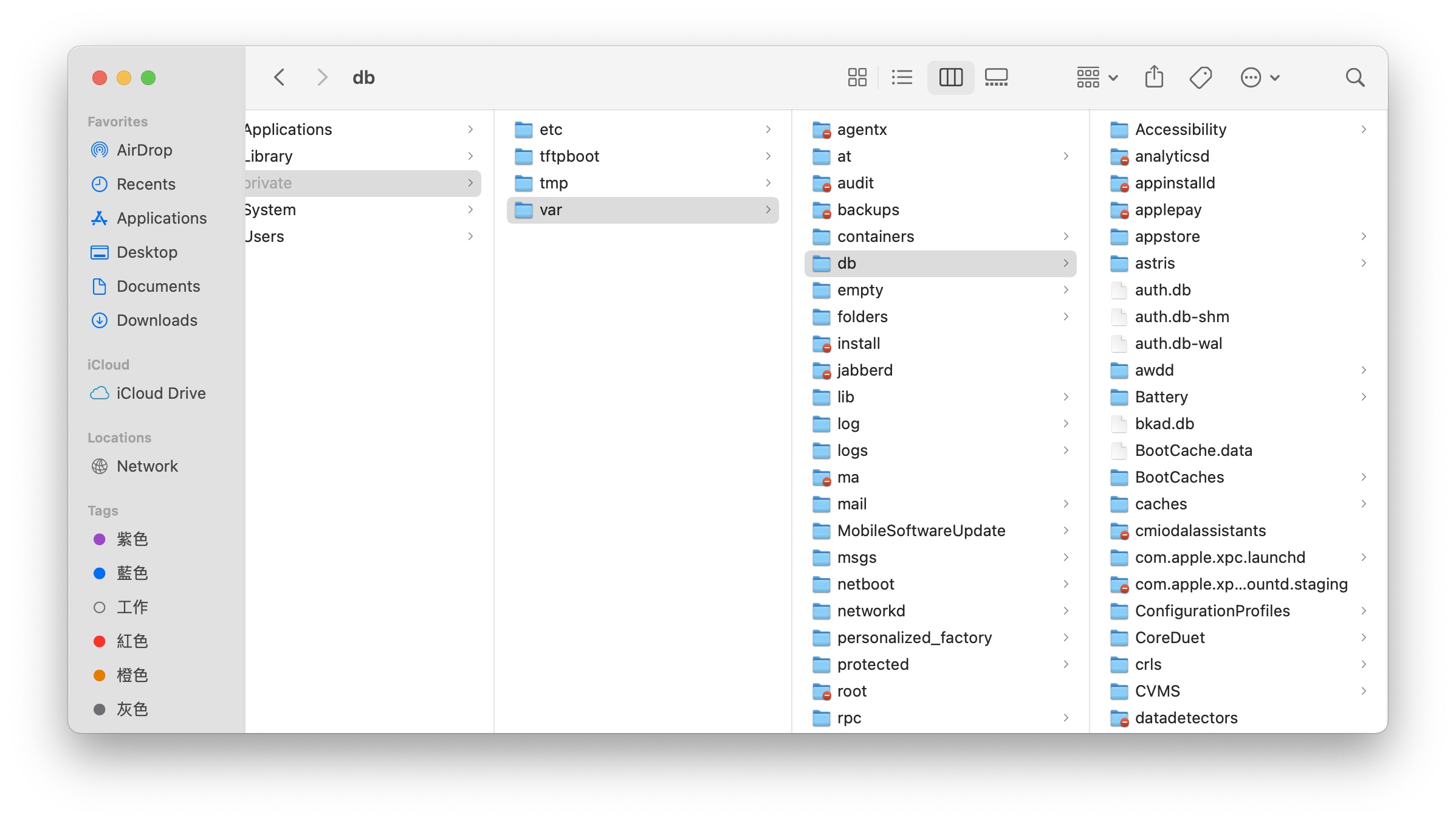Open the tmp folder

pyautogui.click(x=553, y=183)
